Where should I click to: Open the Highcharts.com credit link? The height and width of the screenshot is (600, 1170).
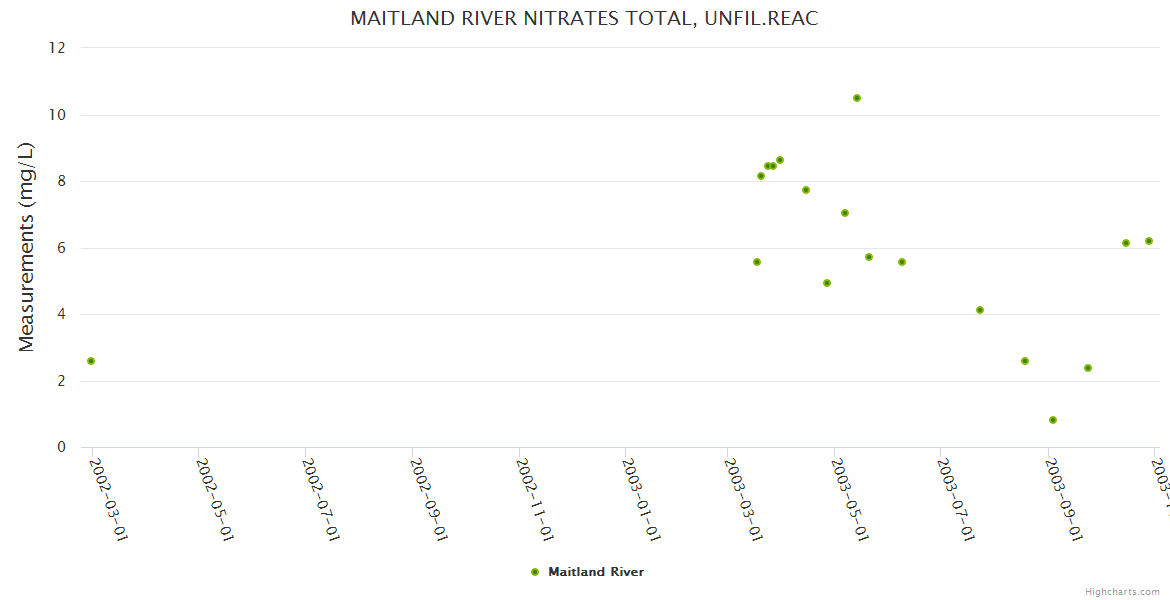pyautogui.click(x=1122, y=592)
